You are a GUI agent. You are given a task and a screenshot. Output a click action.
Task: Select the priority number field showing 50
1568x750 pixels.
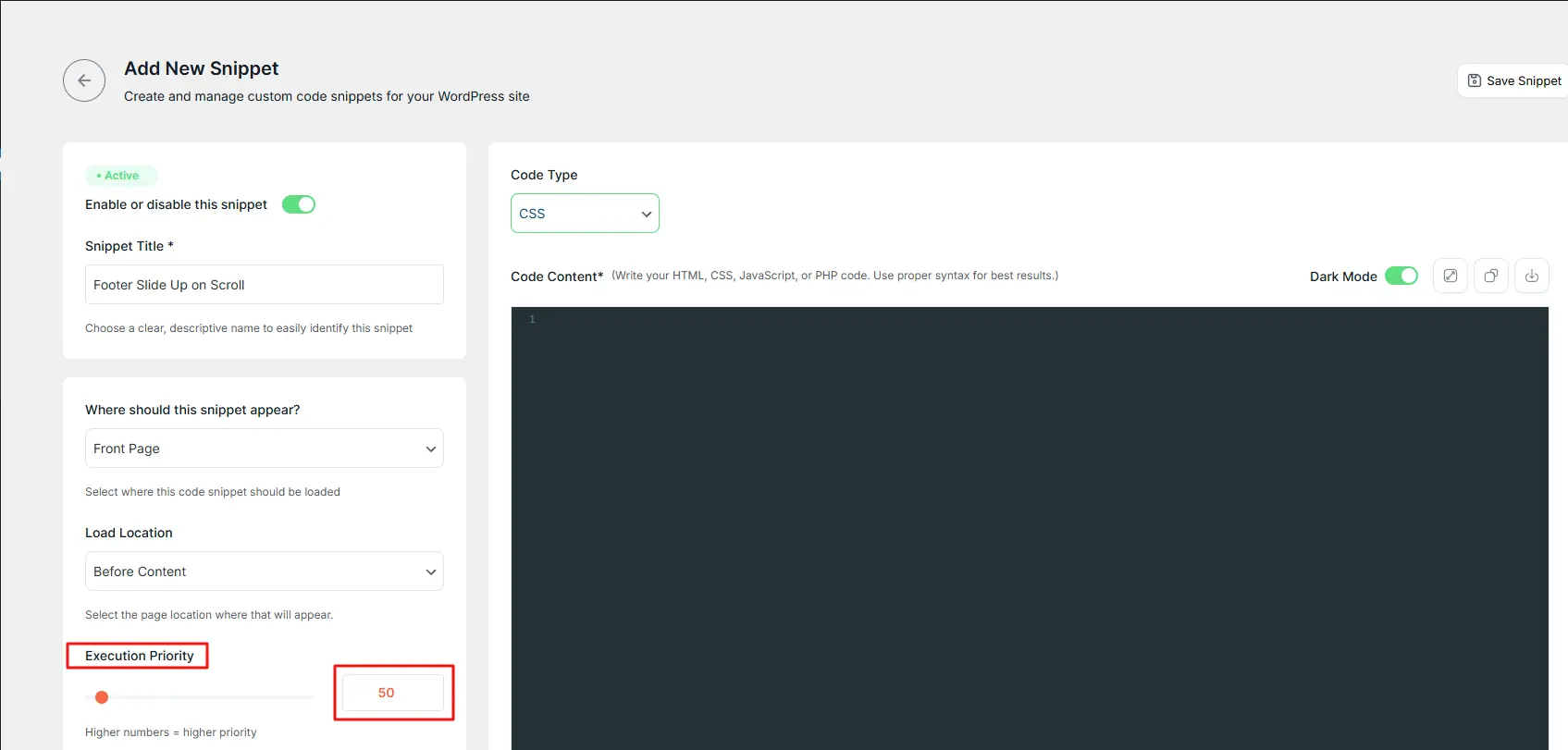coord(392,693)
